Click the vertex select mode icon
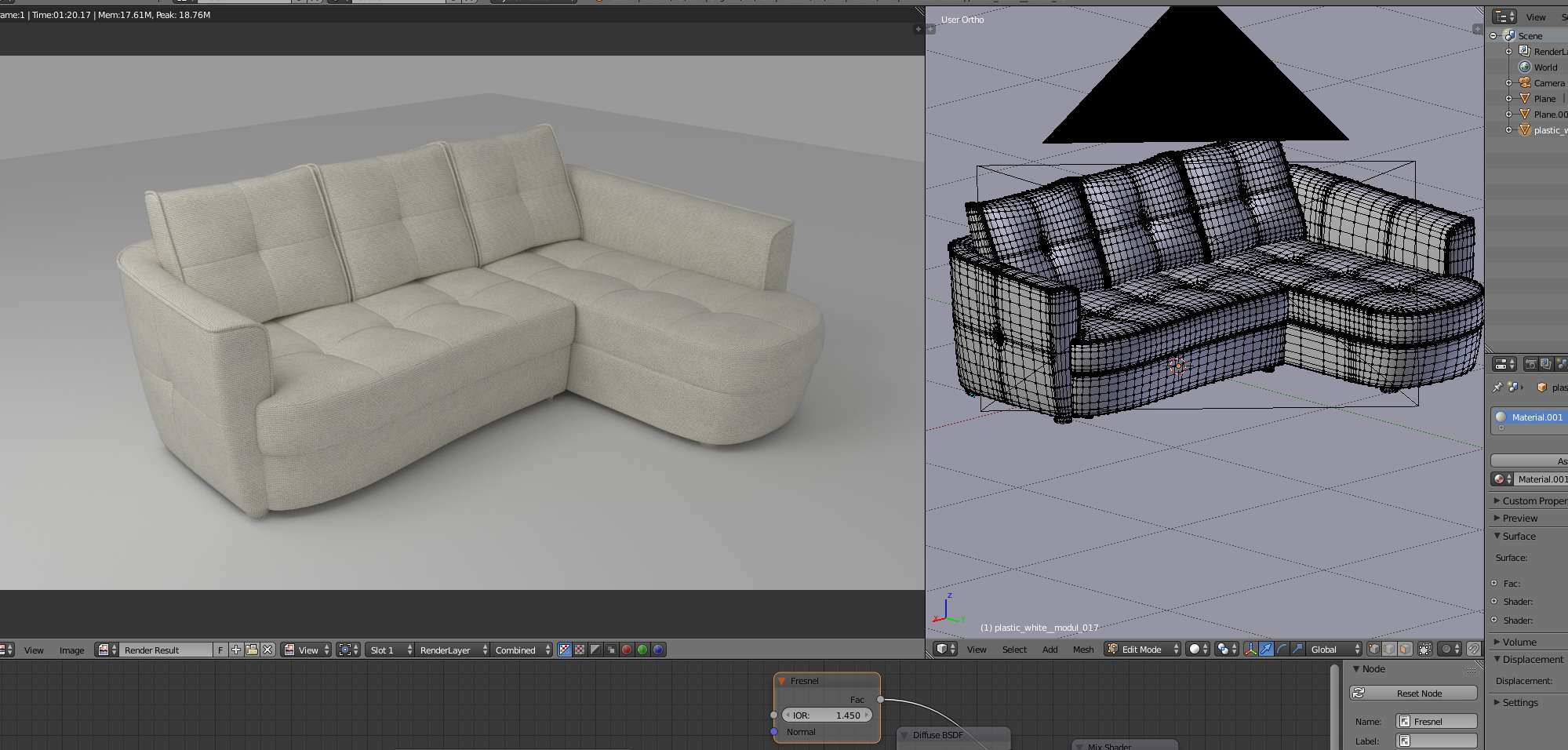Viewport: 1568px width, 750px height. click(1373, 650)
